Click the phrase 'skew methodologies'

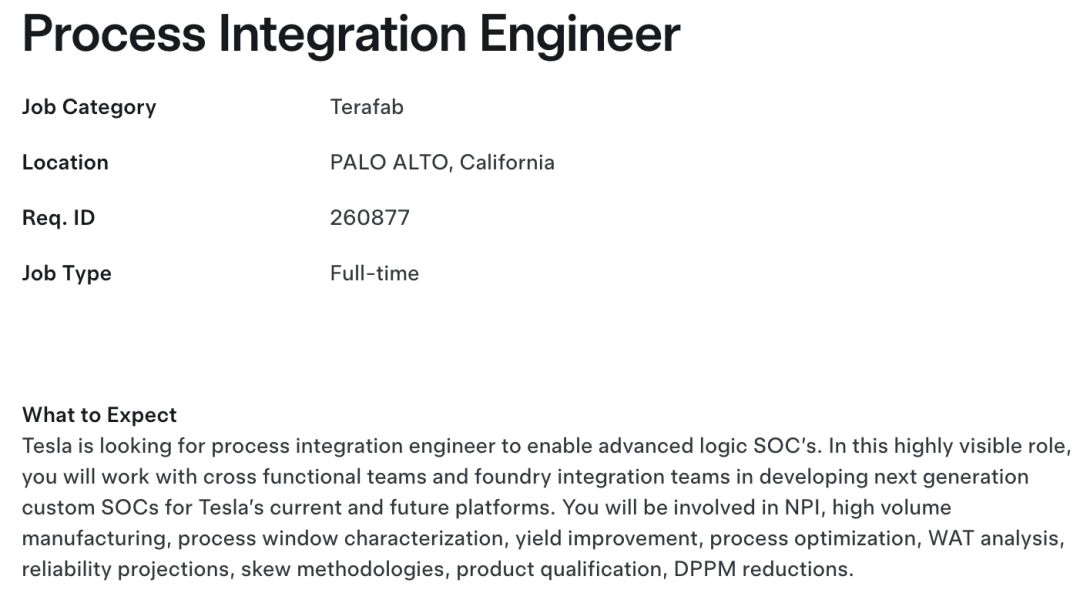coord(329,570)
